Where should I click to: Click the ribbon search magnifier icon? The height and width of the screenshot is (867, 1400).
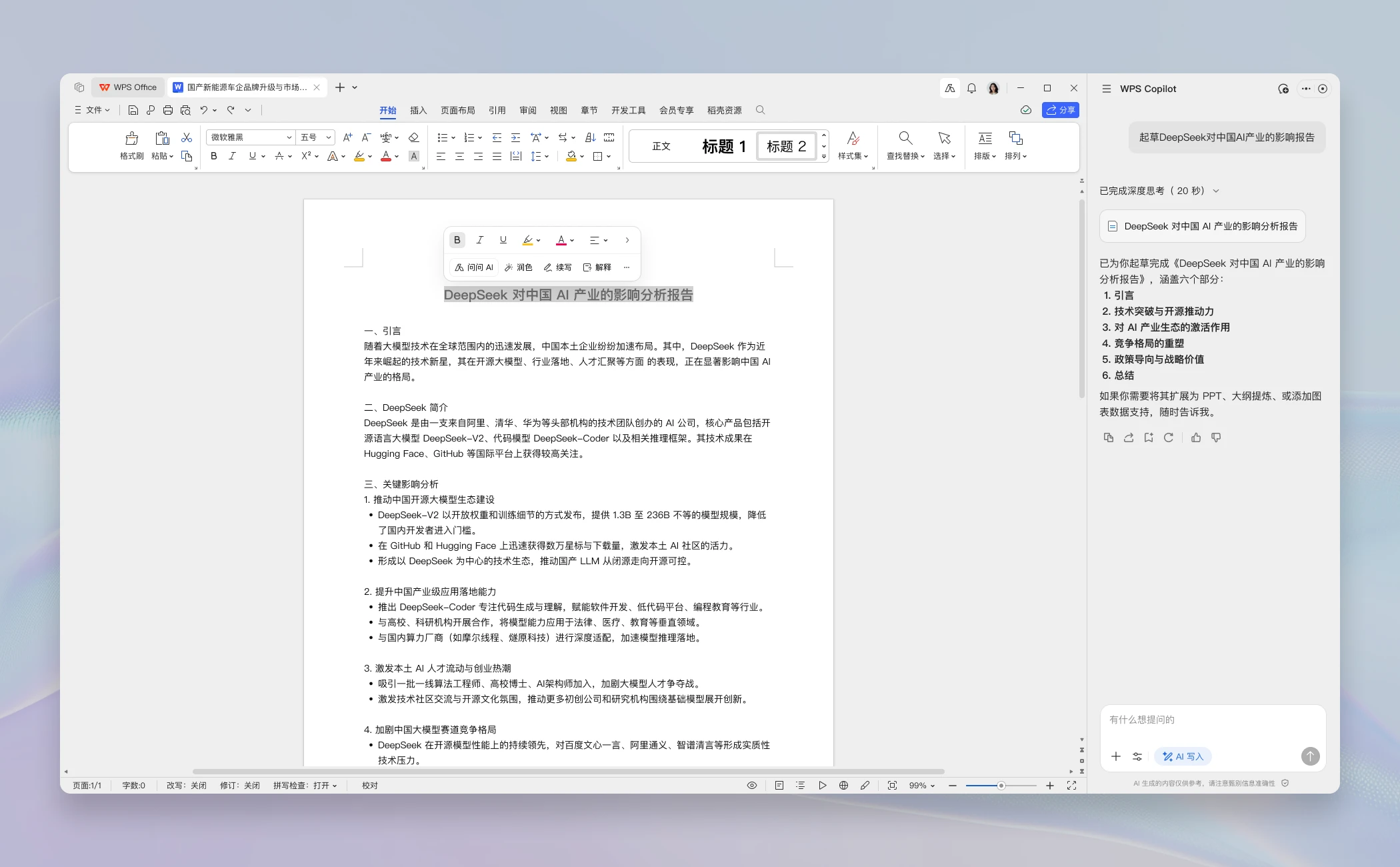click(760, 110)
